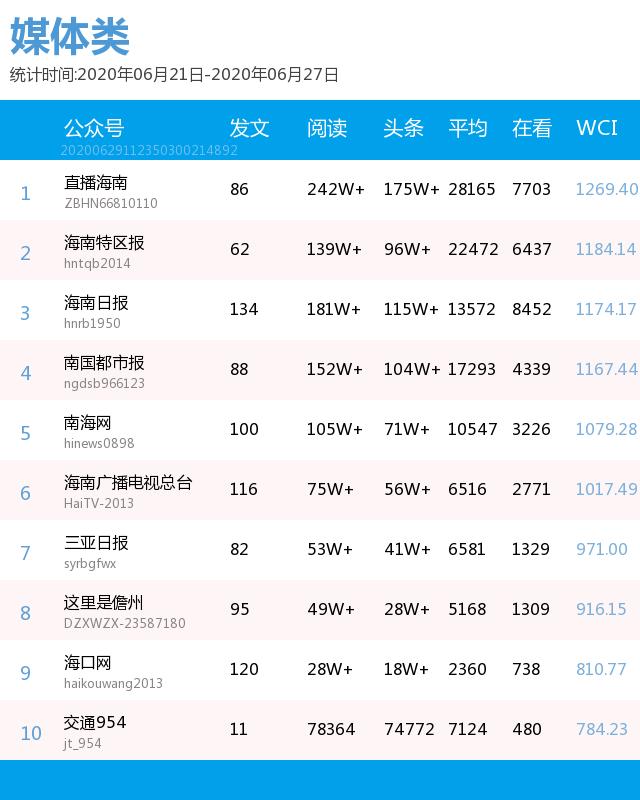The width and height of the screenshot is (640, 800).
Task: Select the account name 南海网
Action: pyautogui.click(x=87, y=423)
